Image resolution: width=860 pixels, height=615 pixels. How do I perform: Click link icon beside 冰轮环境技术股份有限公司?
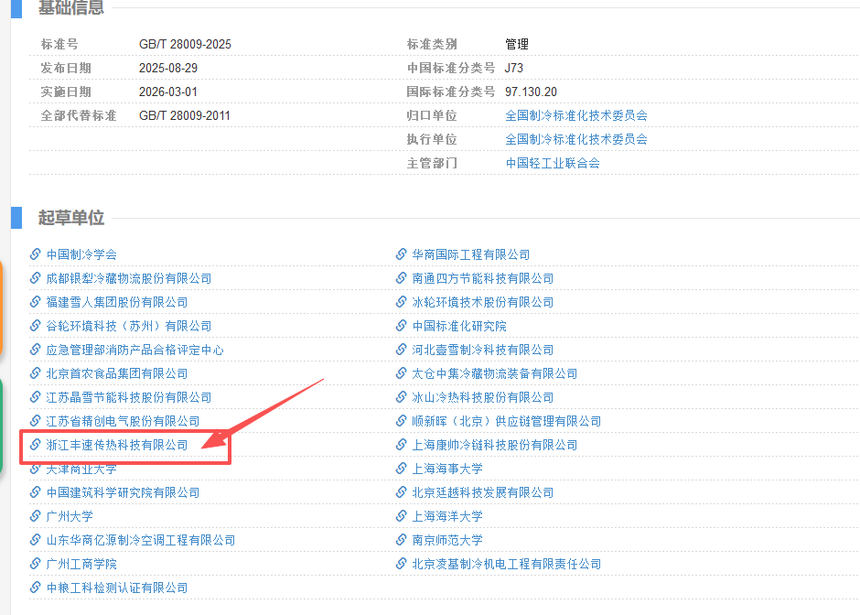click(401, 302)
